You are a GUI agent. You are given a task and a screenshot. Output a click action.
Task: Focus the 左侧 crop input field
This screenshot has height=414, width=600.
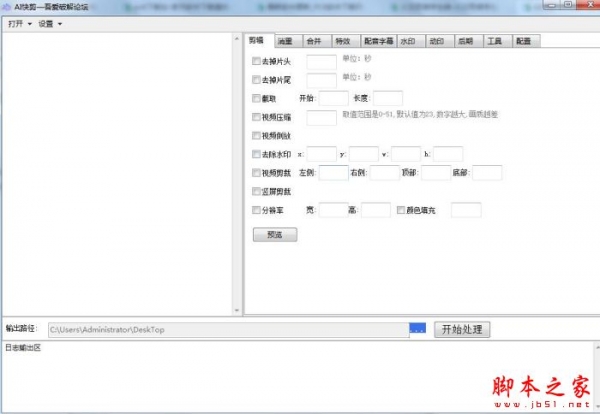334,173
